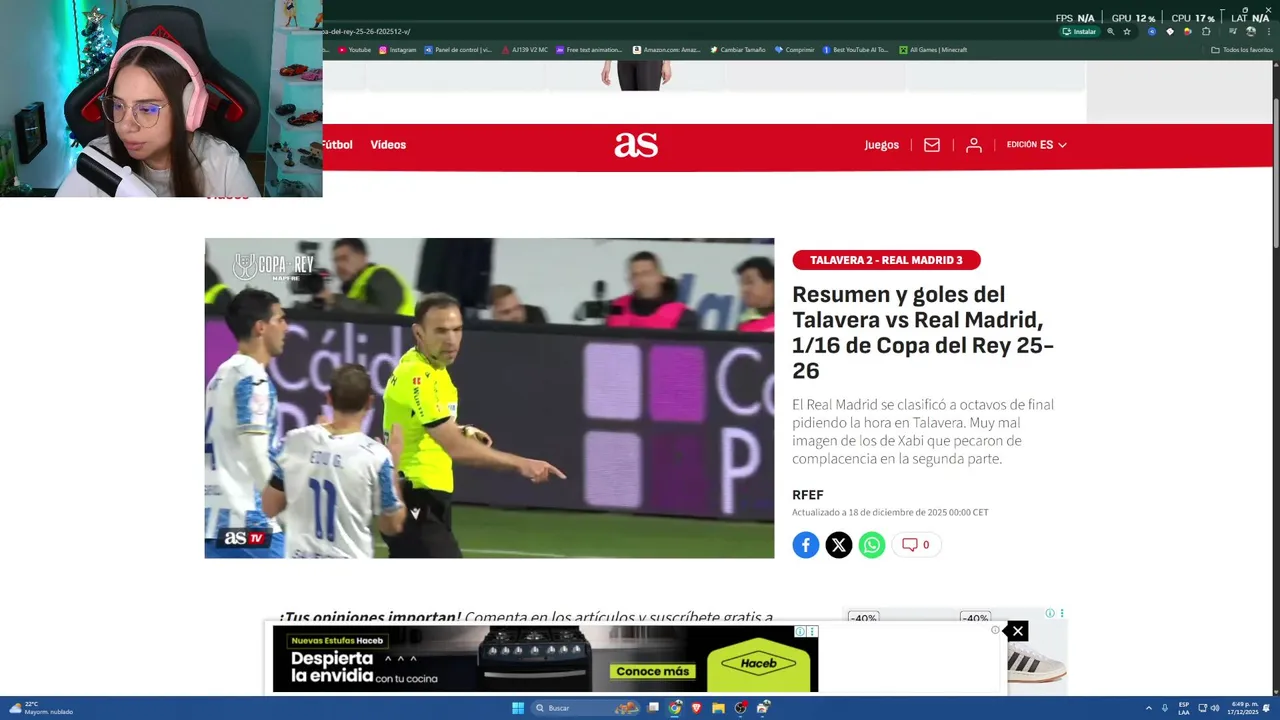Open the browser extensions puzzle icon
This screenshot has width=1280, height=720.
pyautogui.click(x=1206, y=32)
